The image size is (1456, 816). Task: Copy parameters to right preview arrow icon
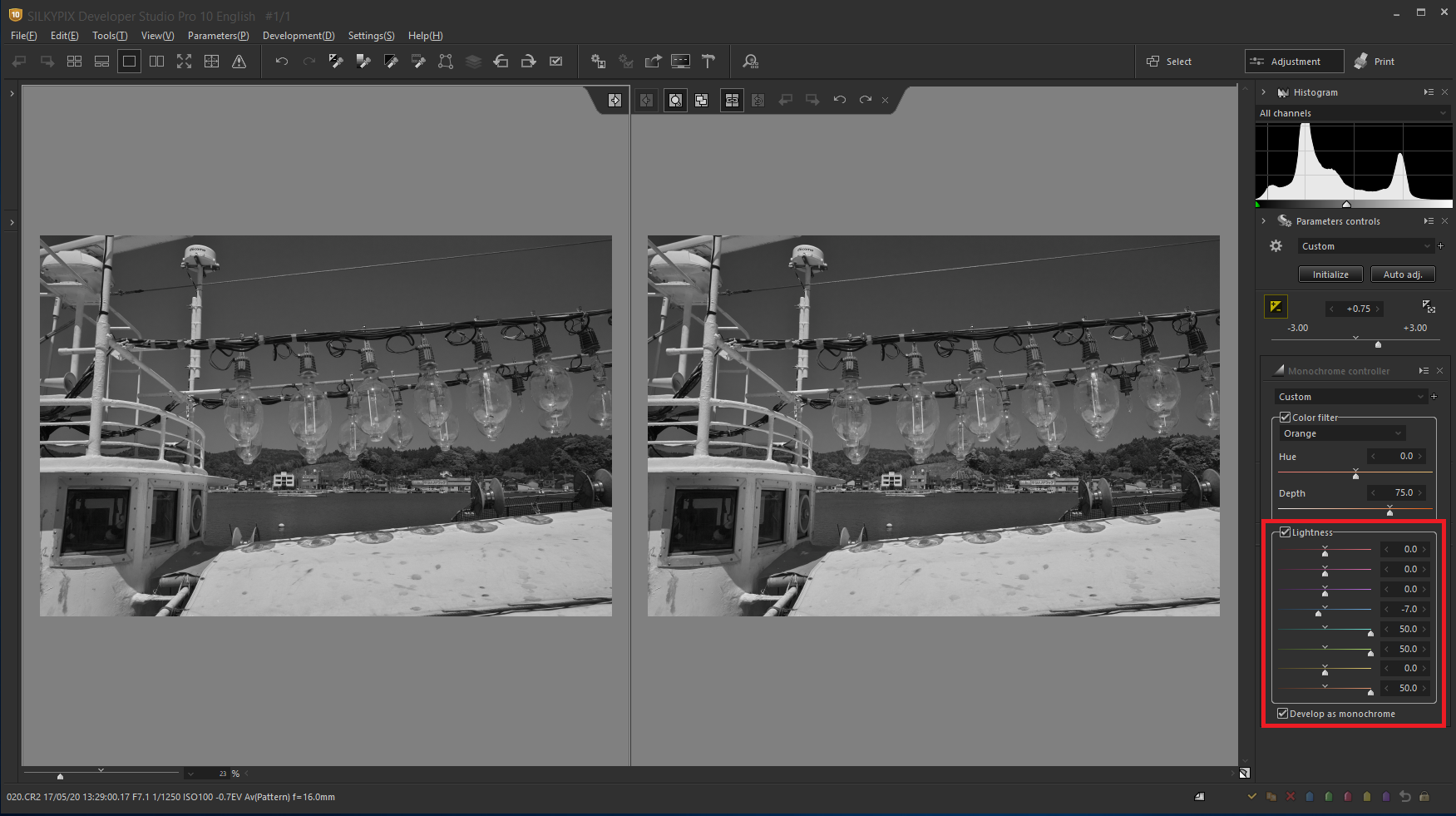[x=614, y=100]
